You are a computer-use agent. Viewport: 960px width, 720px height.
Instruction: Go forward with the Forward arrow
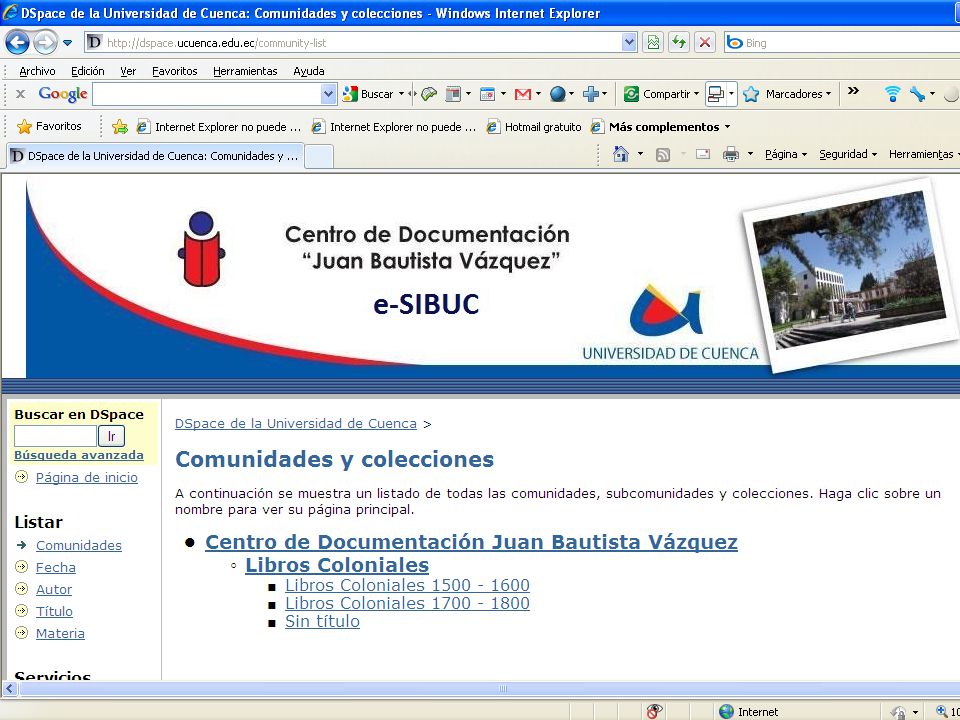pyautogui.click(x=45, y=42)
